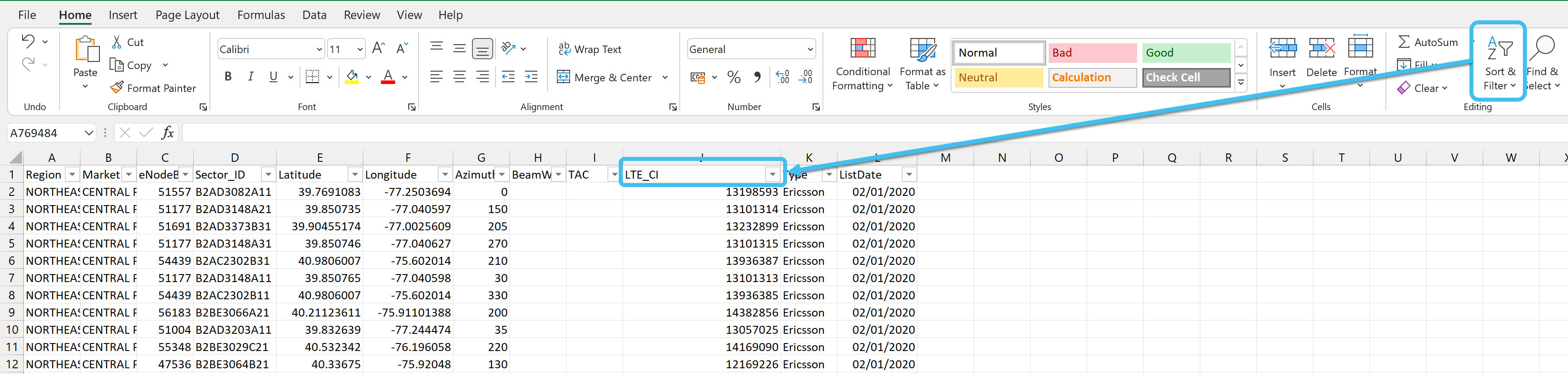Open the General number format dropdown
This screenshot has width=1568, height=374.
[x=810, y=50]
